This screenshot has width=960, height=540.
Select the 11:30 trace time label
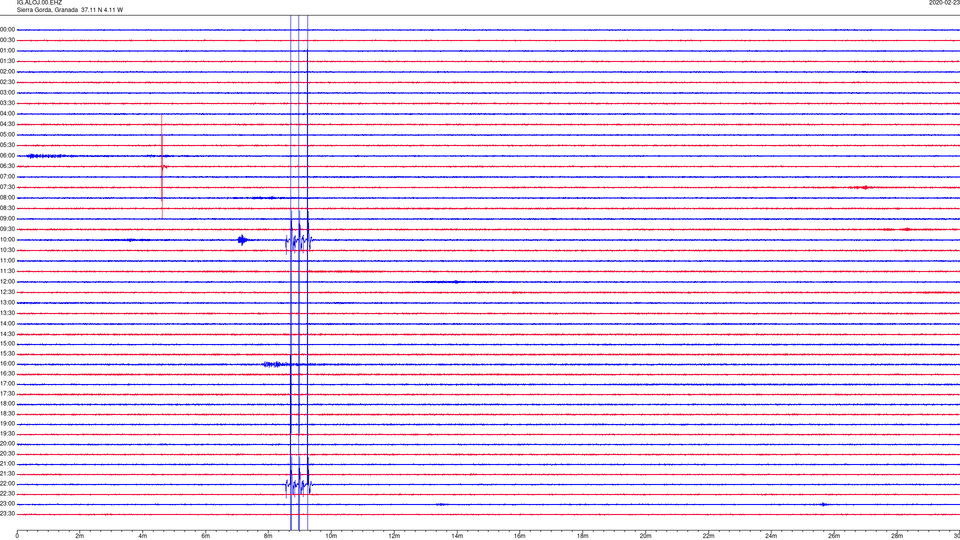click(x=7, y=271)
